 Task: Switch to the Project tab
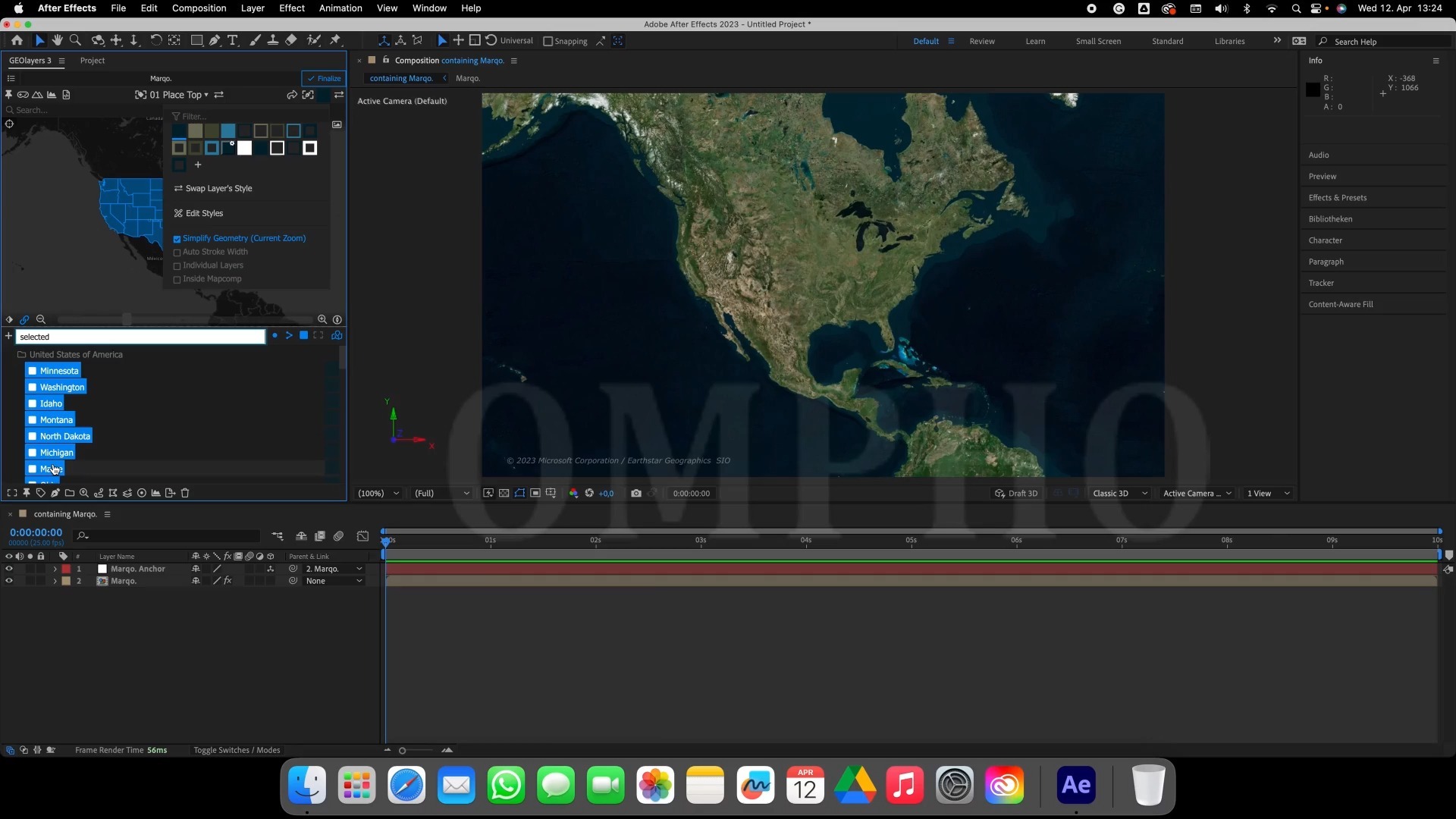[93, 61]
